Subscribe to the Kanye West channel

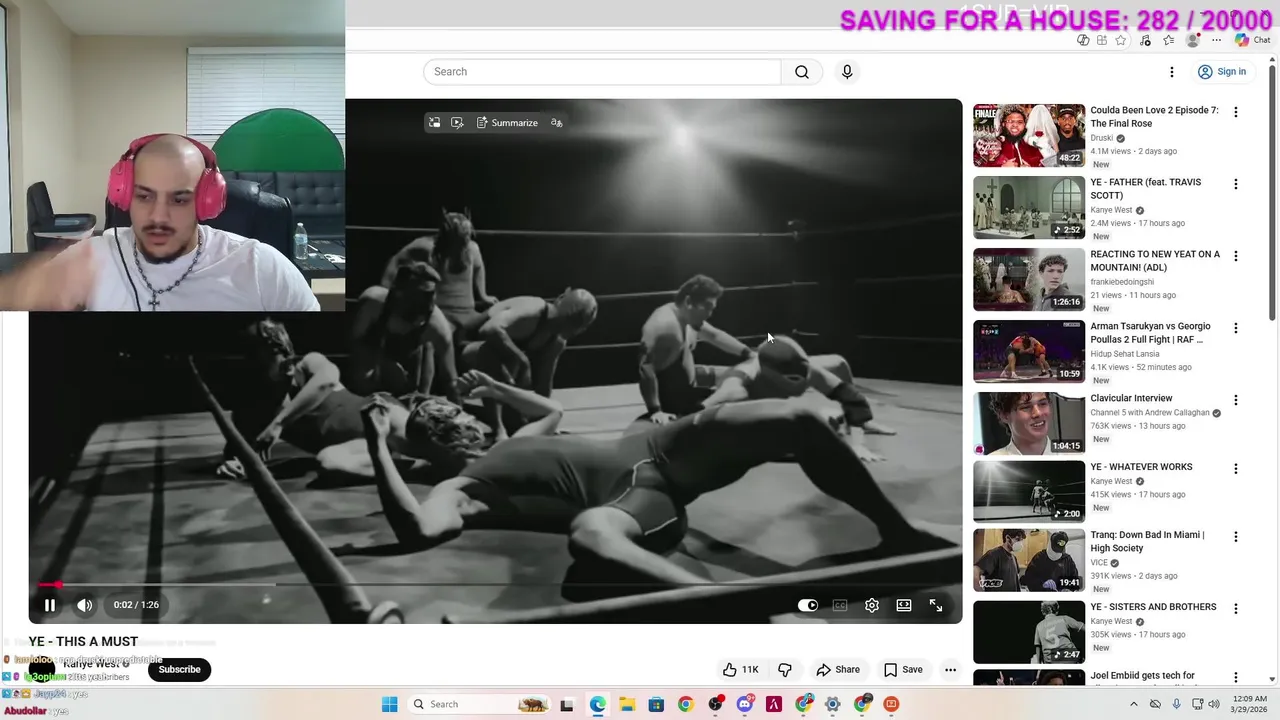(x=180, y=670)
